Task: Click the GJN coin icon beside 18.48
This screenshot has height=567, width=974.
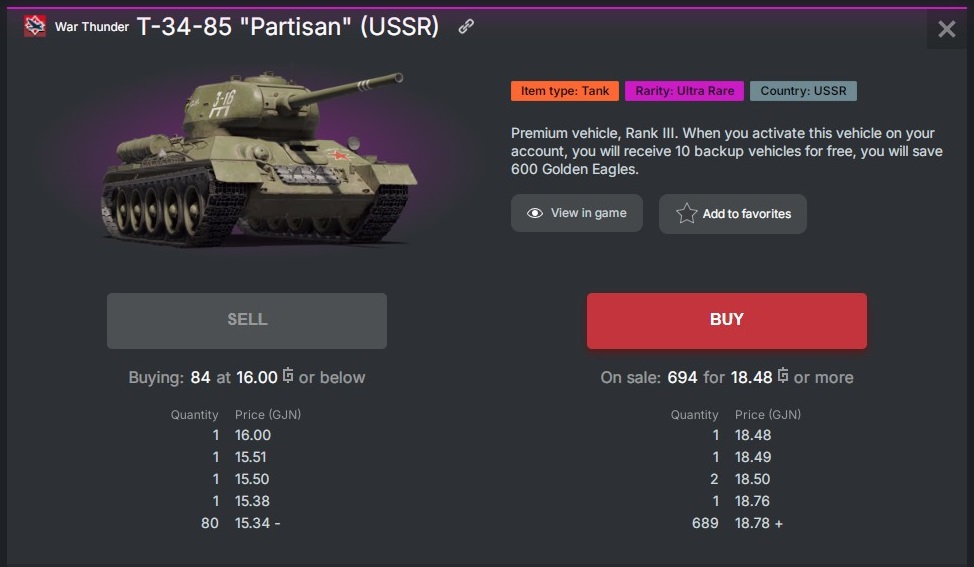Action: tap(783, 377)
